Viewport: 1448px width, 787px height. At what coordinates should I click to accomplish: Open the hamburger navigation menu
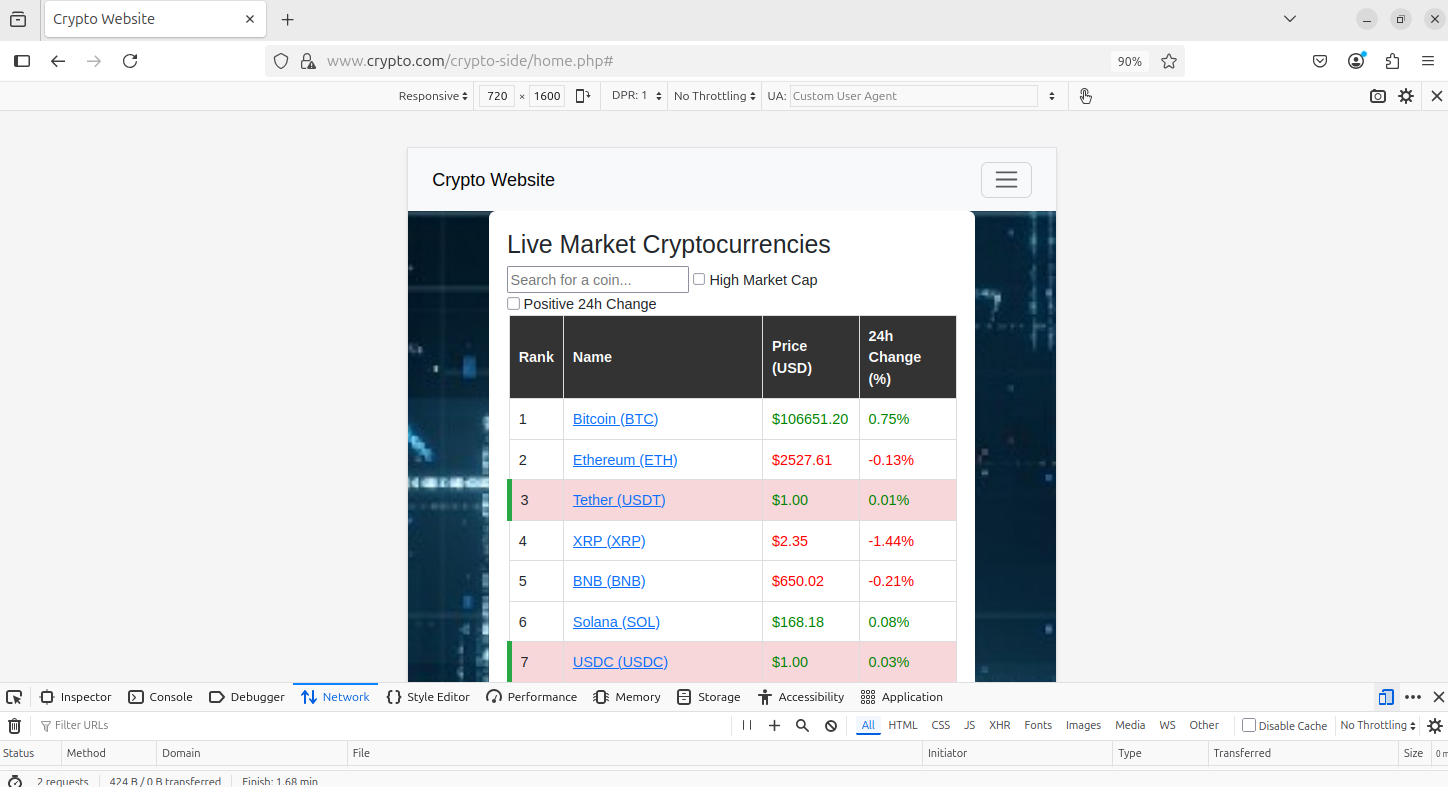coord(1005,180)
